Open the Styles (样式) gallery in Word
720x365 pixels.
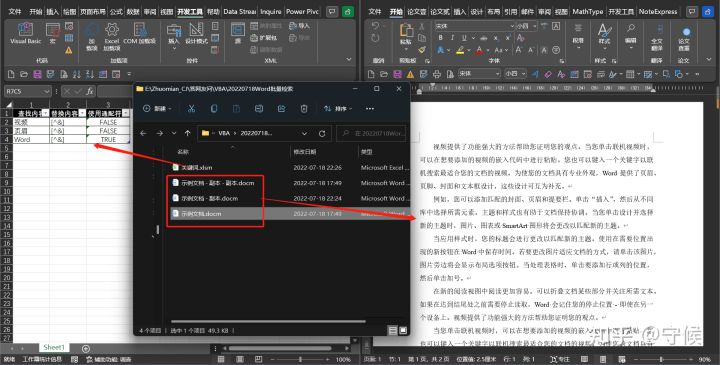click(x=603, y=35)
